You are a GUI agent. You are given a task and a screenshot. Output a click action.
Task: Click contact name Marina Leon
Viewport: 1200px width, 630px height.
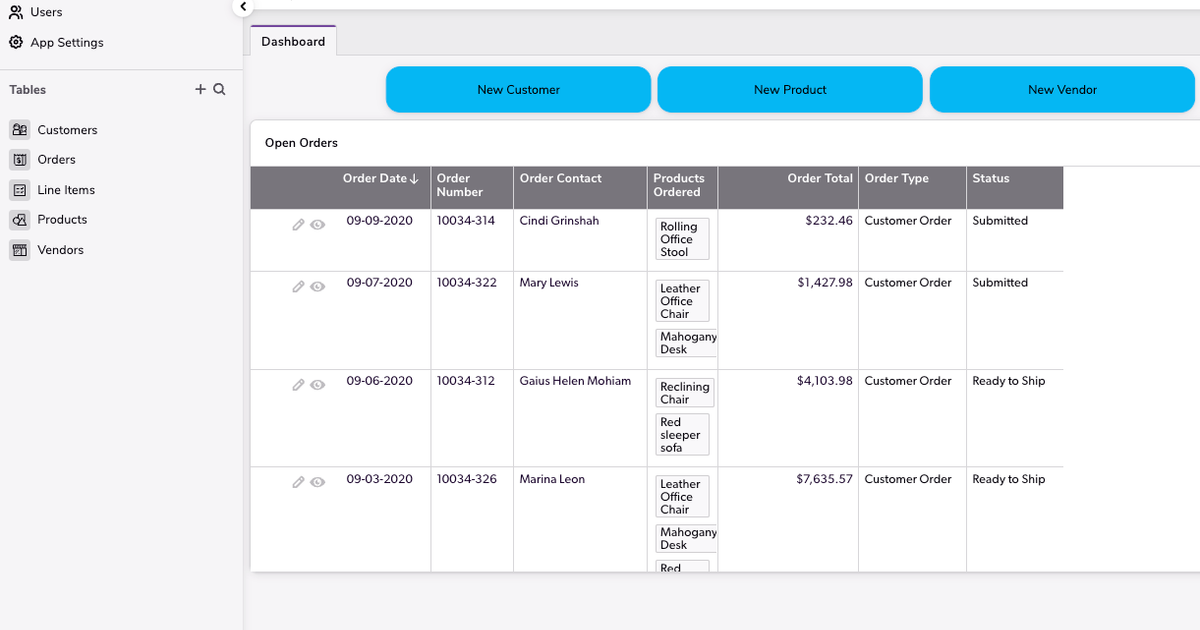pos(552,479)
